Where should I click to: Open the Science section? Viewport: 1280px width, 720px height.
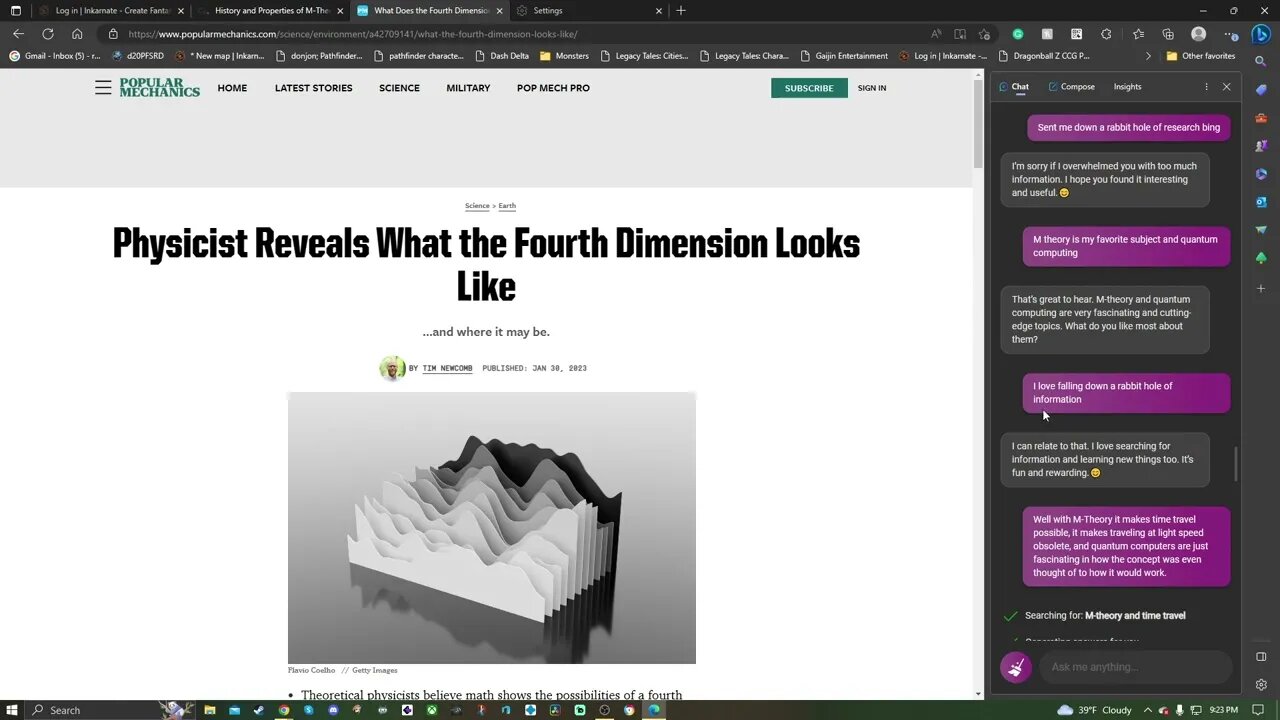click(399, 88)
